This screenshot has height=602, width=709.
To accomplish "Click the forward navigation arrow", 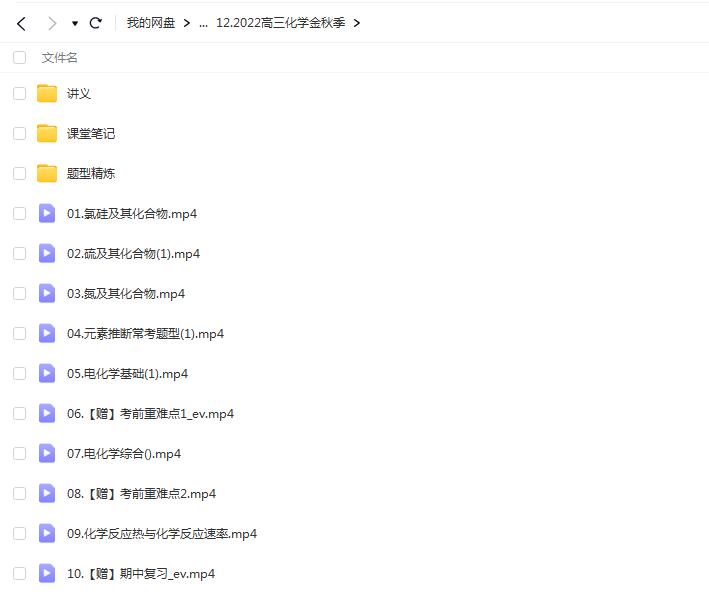I will click(52, 22).
